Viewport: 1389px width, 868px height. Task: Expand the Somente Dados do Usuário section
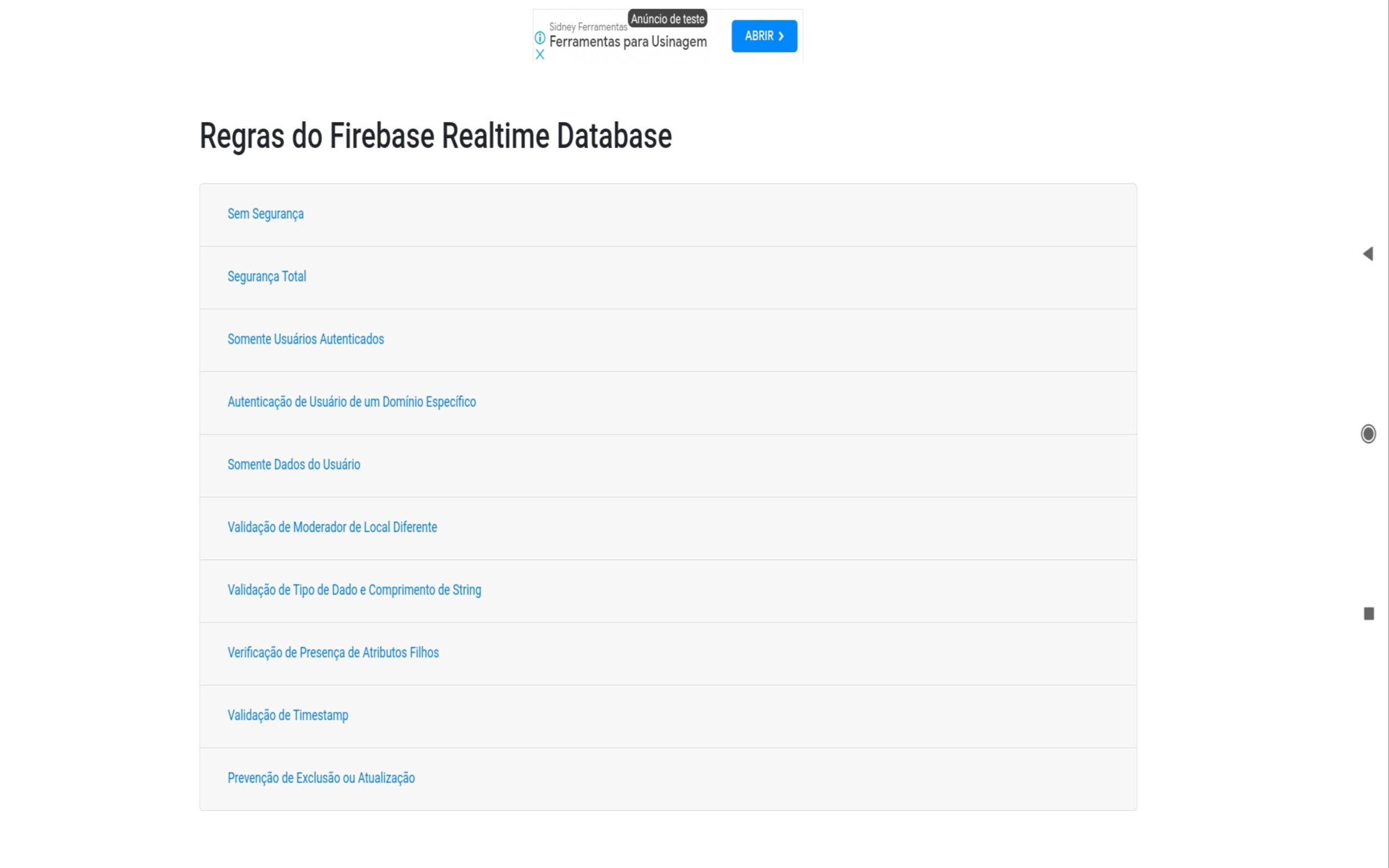[x=294, y=464]
